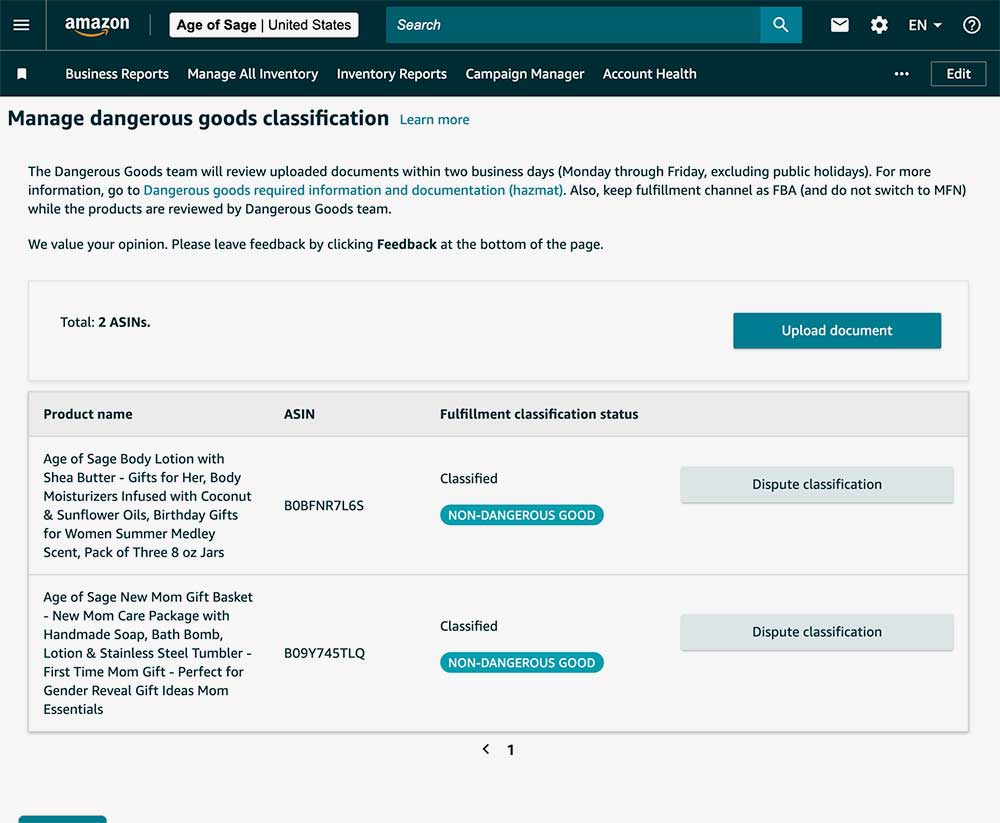This screenshot has width=1000, height=823.
Task: Click the New Mom Gift Basket name
Action: click(x=148, y=653)
